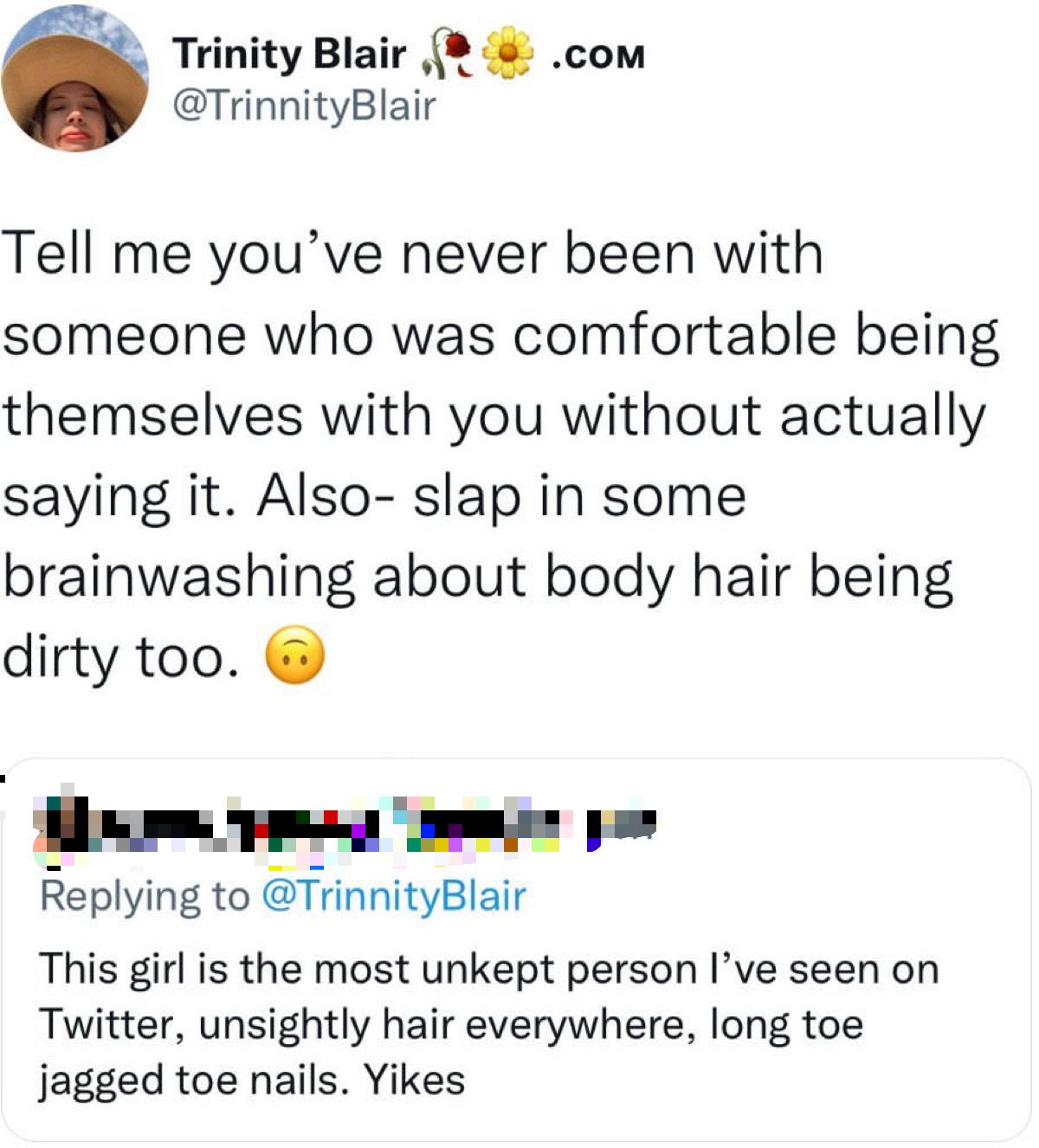Click the .COM text after the emojis
Image resolution: width=1039 pixels, height=1148 pixels.
599,57
